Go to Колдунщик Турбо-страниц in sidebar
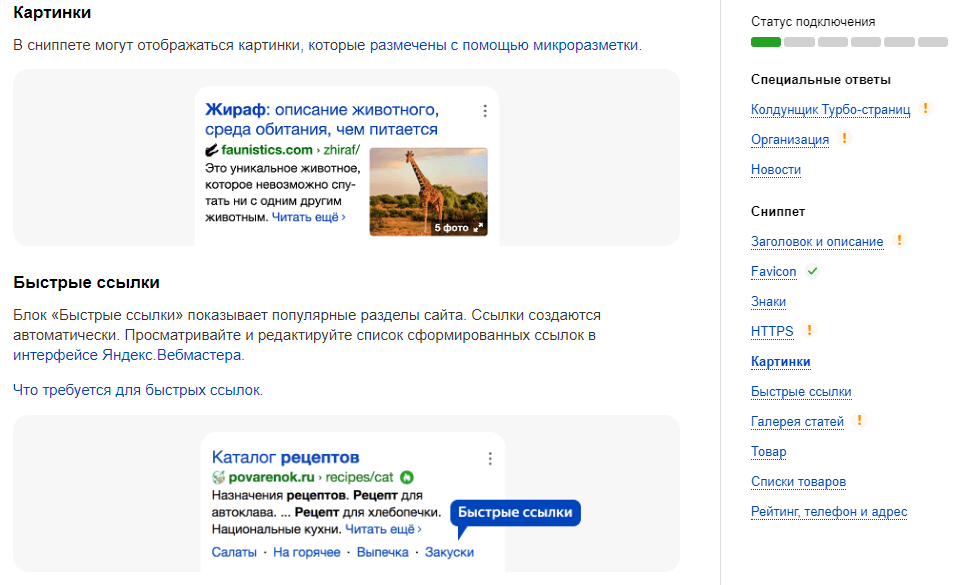This screenshot has width=956, height=585. coord(830,110)
